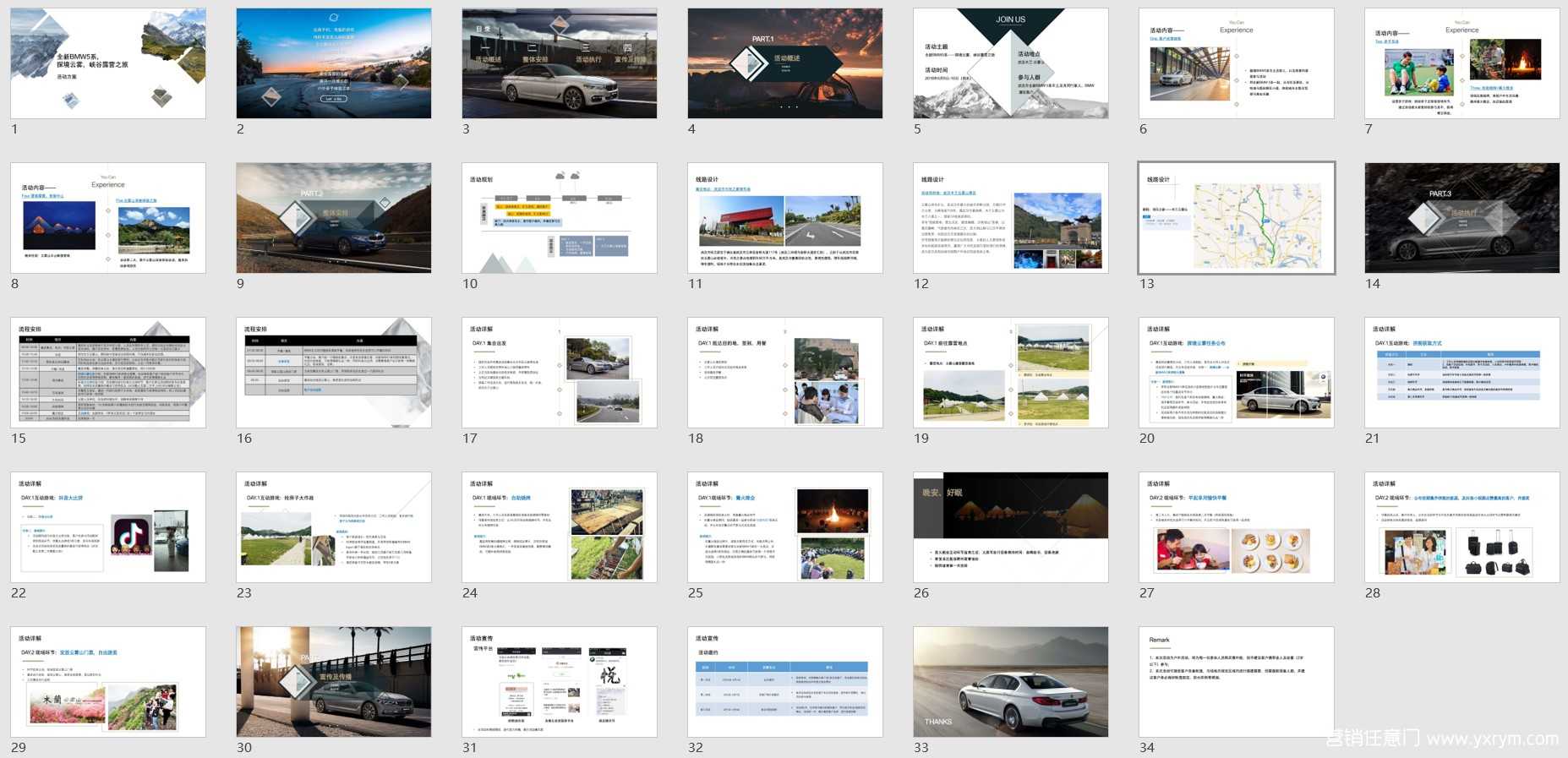Choose slide 4 titled PART.1 活动概述
The height and width of the screenshot is (758, 1568).
pyautogui.click(x=785, y=63)
